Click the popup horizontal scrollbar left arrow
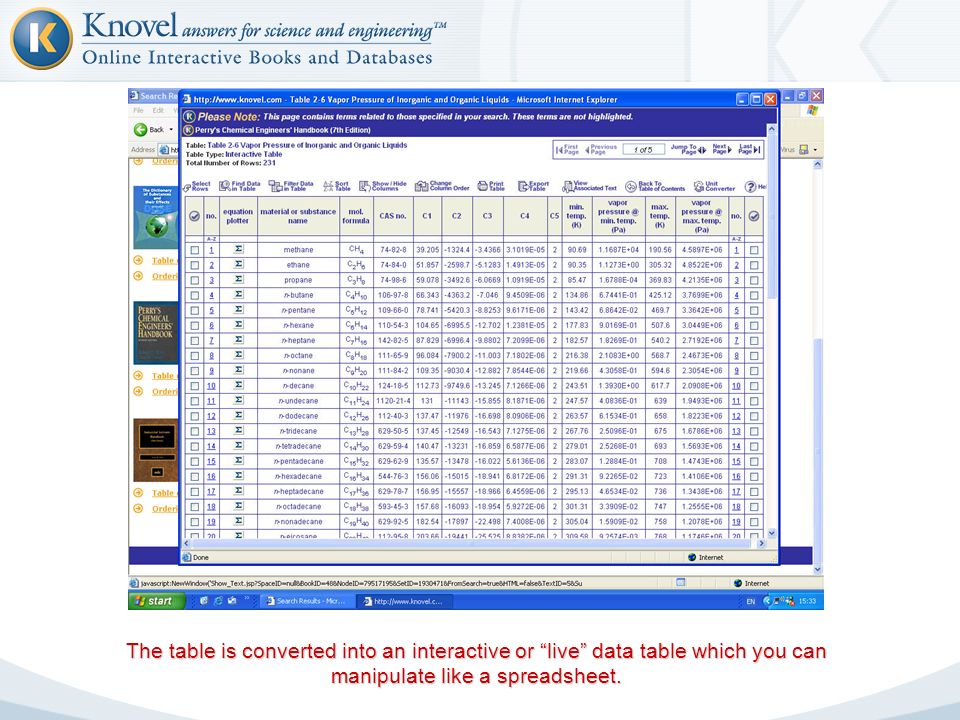Screen dimensions: 960x720 pos(187,543)
